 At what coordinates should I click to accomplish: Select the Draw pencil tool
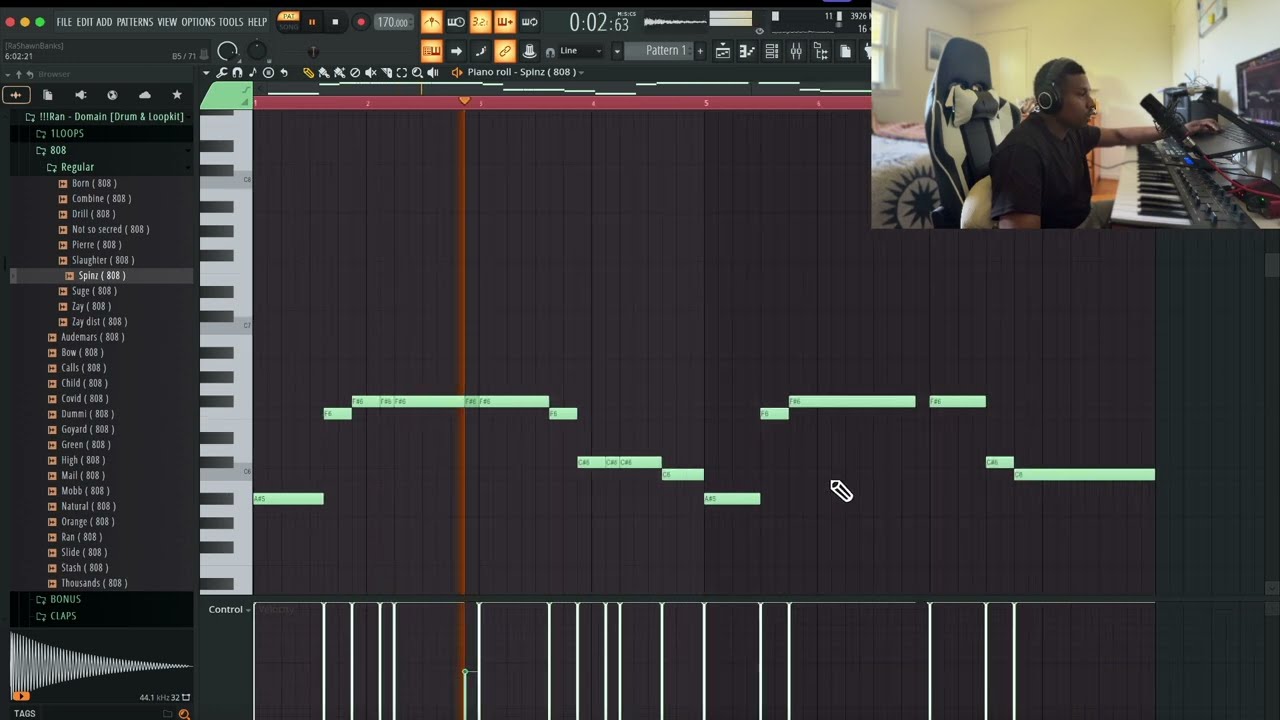coord(308,72)
